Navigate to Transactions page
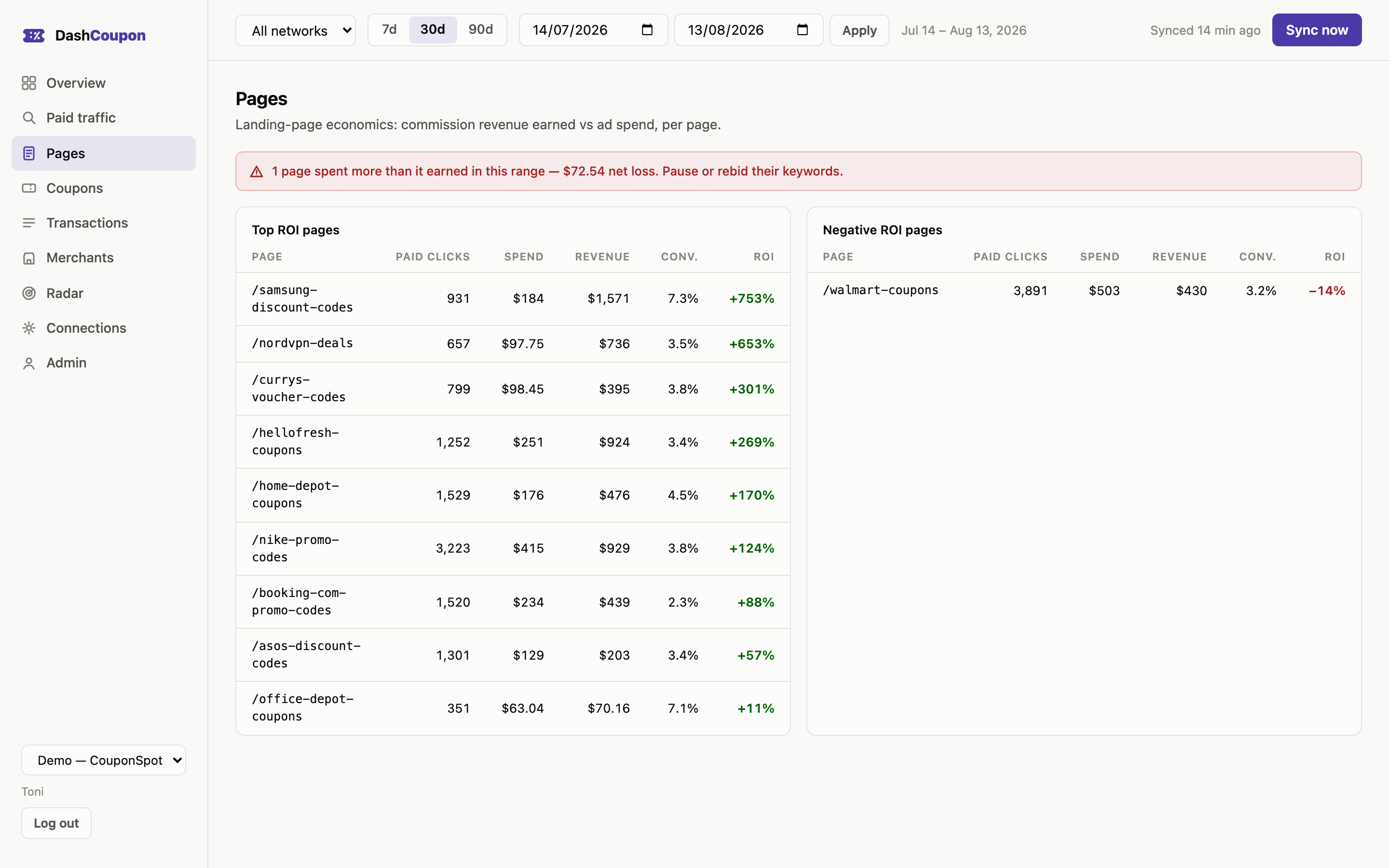This screenshot has height=868, width=1389. click(104, 223)
